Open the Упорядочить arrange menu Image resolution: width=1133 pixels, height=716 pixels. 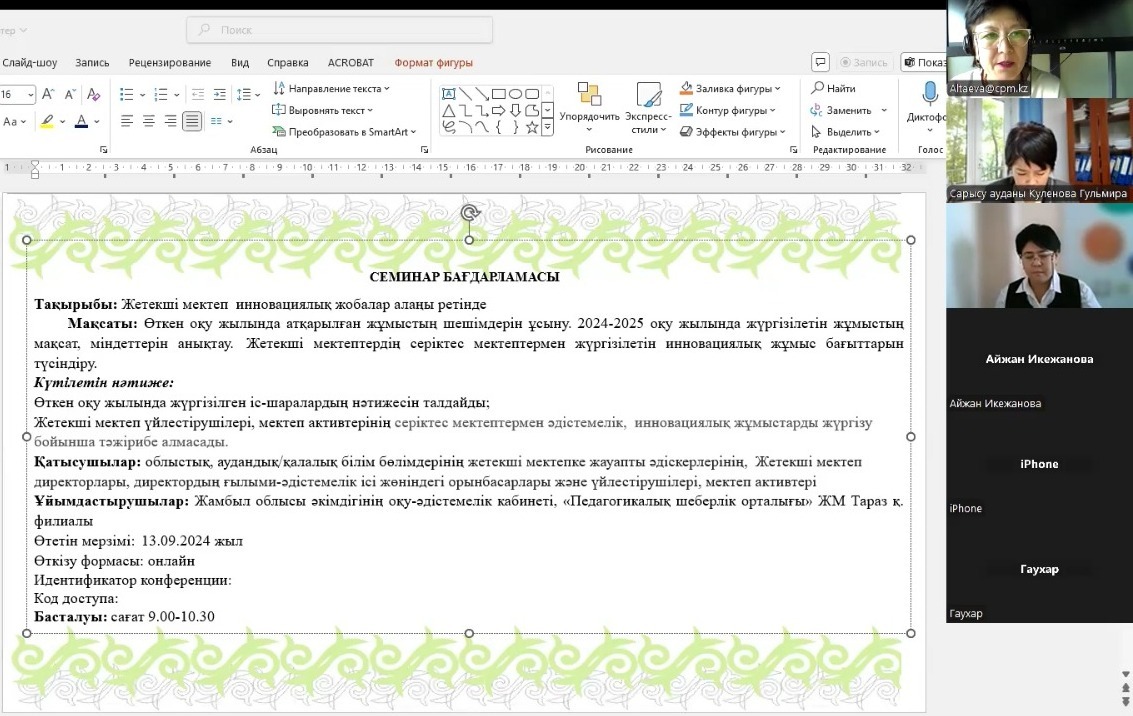pyautogui.click(x=589, y=108)
